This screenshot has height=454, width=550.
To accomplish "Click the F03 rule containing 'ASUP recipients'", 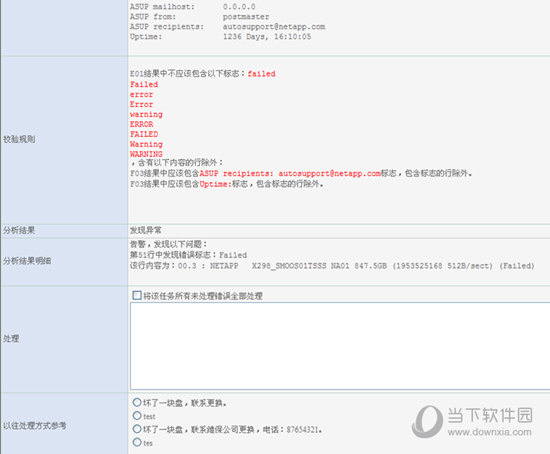I will coord(301,173).
